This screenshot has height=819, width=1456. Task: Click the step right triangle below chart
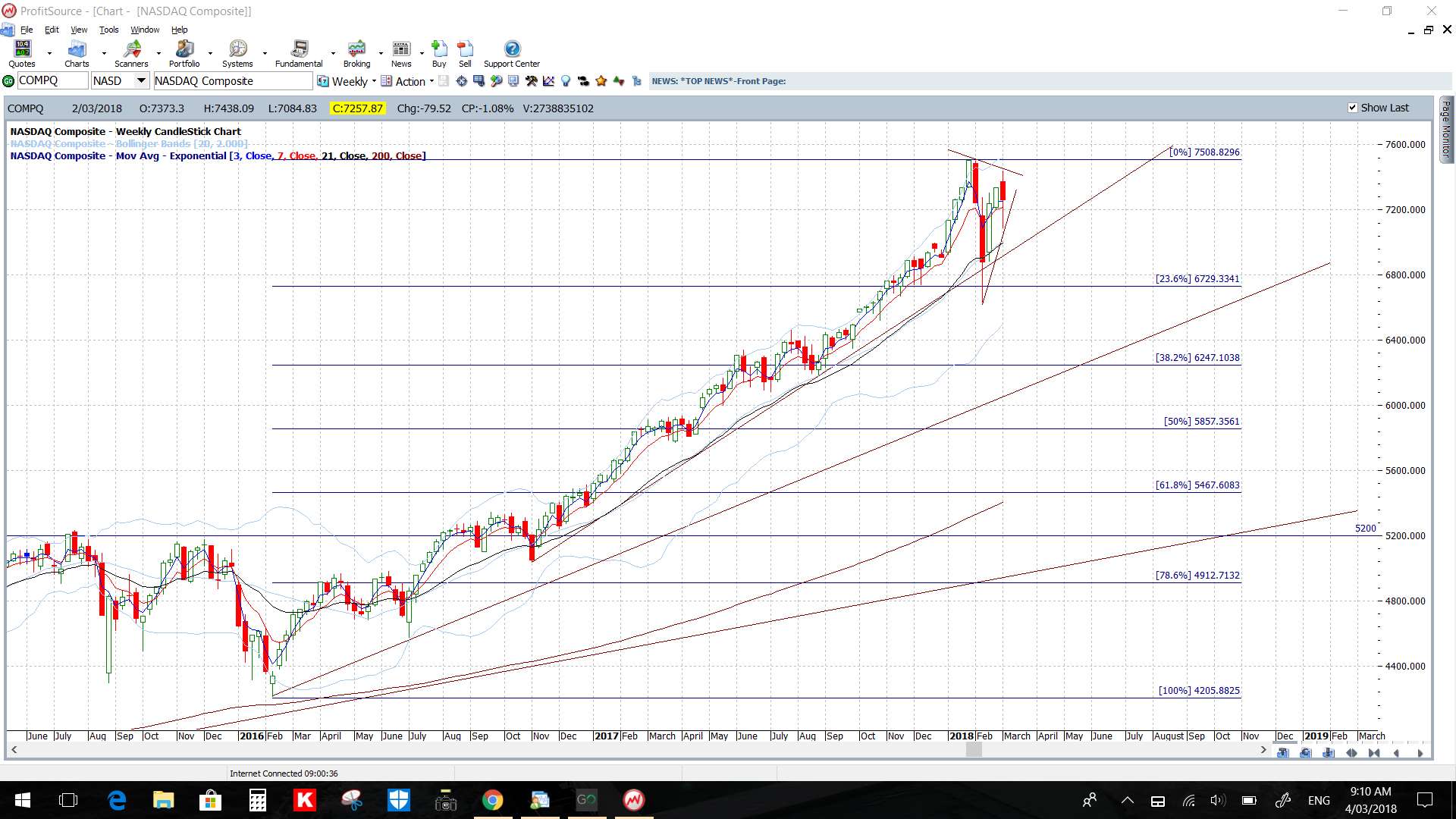click(1420, 753)
